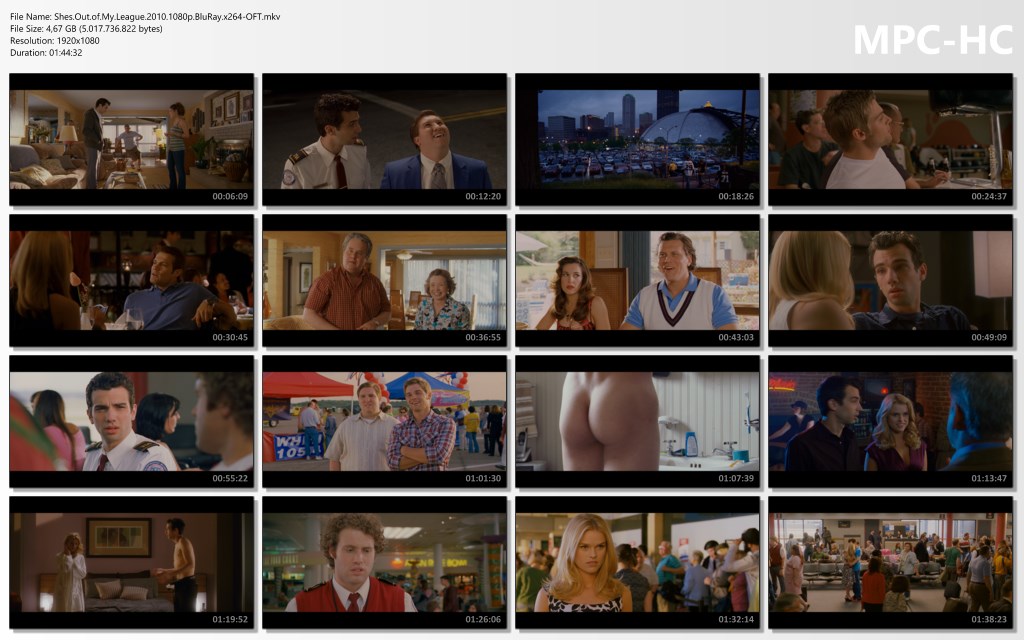
Task: Click the File Name text line
Action: pyautogui.click(x=145, y=17)
